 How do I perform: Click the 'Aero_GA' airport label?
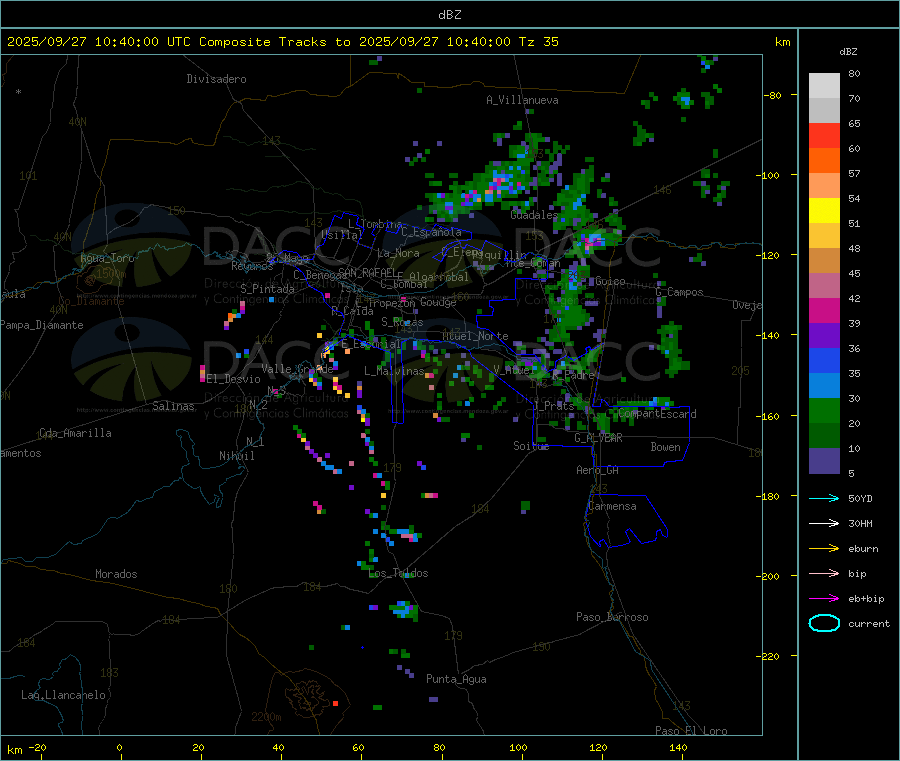coord(598,470)
